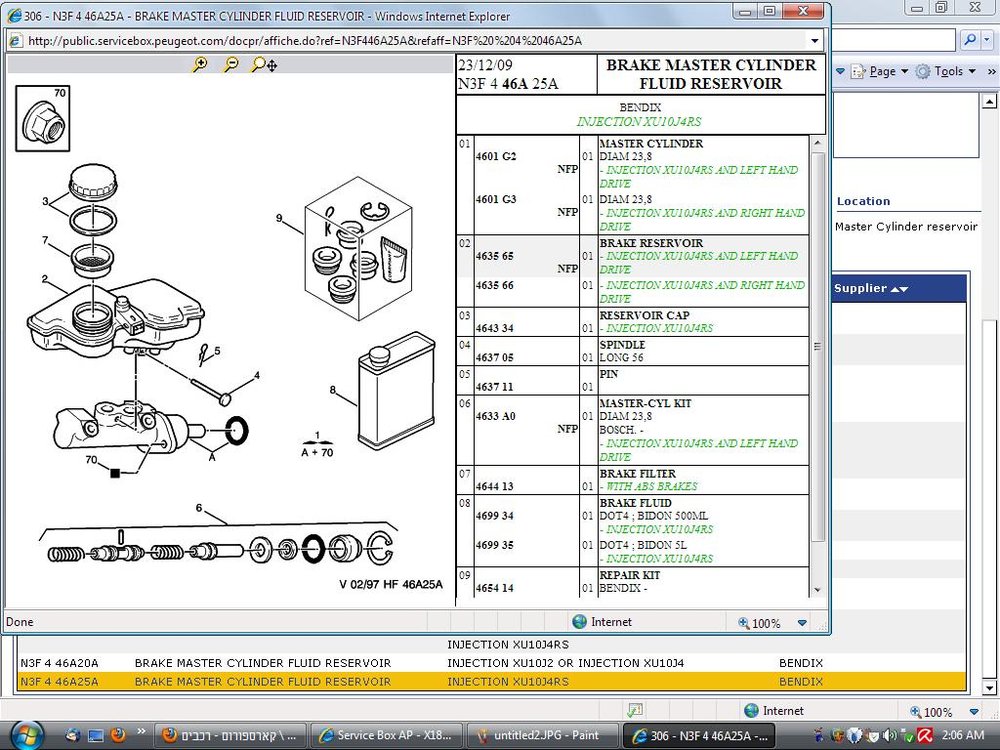Screen dimensions: 1000x750
Task: Click the status bar icon with yellow page and checkmark
Action: click(635, 710)
